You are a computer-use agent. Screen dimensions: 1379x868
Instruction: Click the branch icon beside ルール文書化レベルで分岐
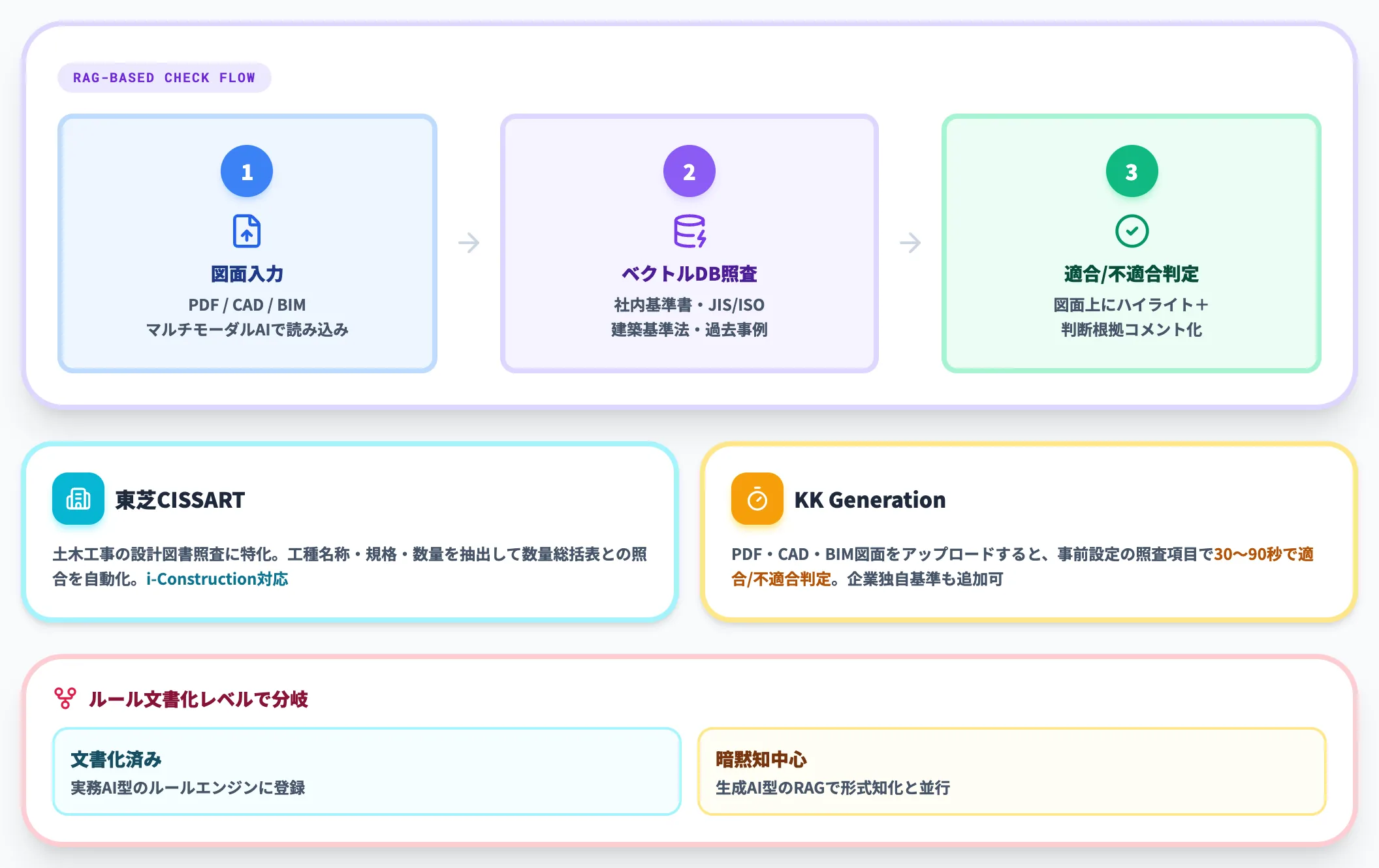point(65,698)
